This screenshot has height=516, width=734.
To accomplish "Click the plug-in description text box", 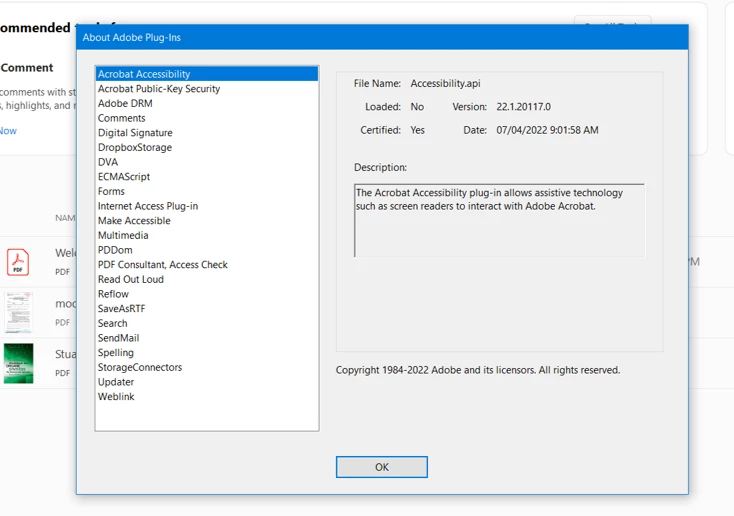I will pos(499,221).
